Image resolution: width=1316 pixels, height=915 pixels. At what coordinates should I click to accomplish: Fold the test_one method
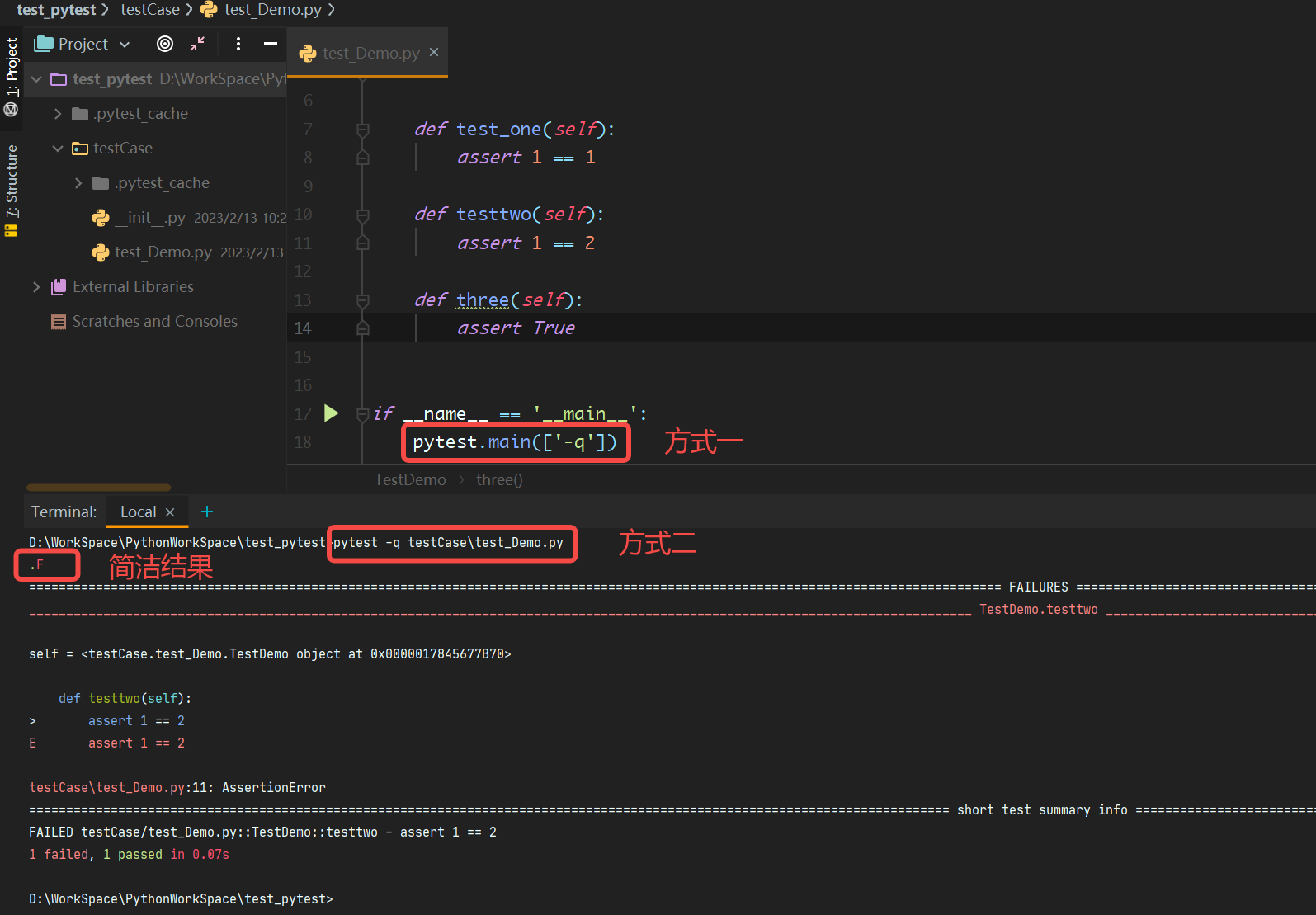click(x=362, y=130)
